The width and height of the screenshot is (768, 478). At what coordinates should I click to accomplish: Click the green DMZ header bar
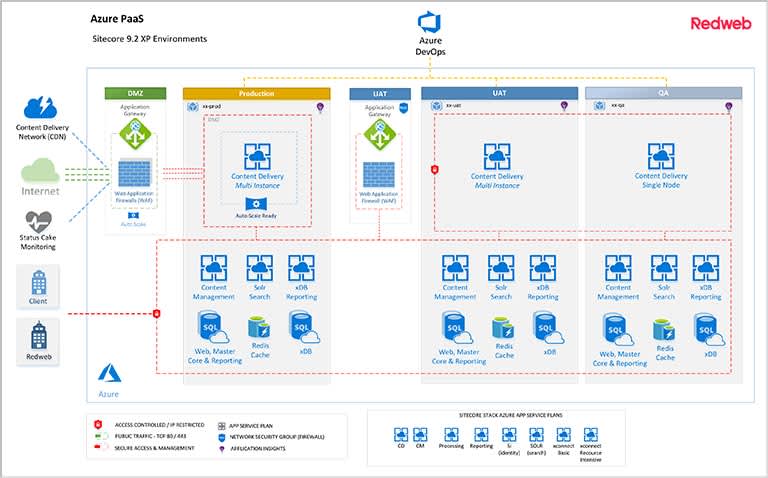[x=135, y=93]
